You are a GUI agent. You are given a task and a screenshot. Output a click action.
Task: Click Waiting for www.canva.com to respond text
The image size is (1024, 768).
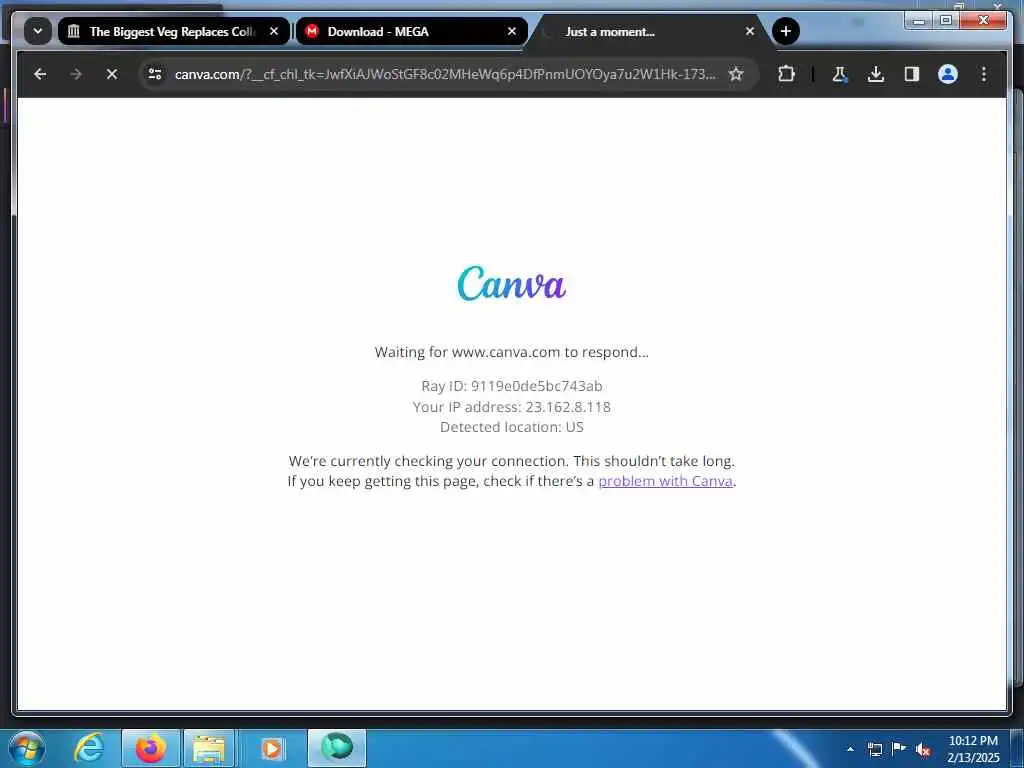[x=511, y=352]
